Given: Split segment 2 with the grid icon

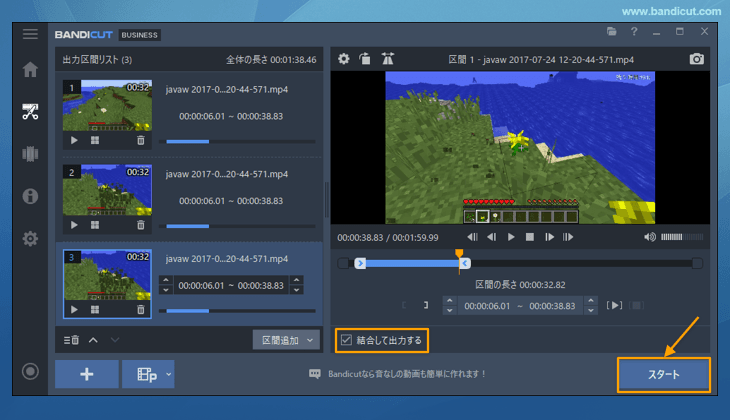Looking at the screenshot, I should [x=95, y=225].
